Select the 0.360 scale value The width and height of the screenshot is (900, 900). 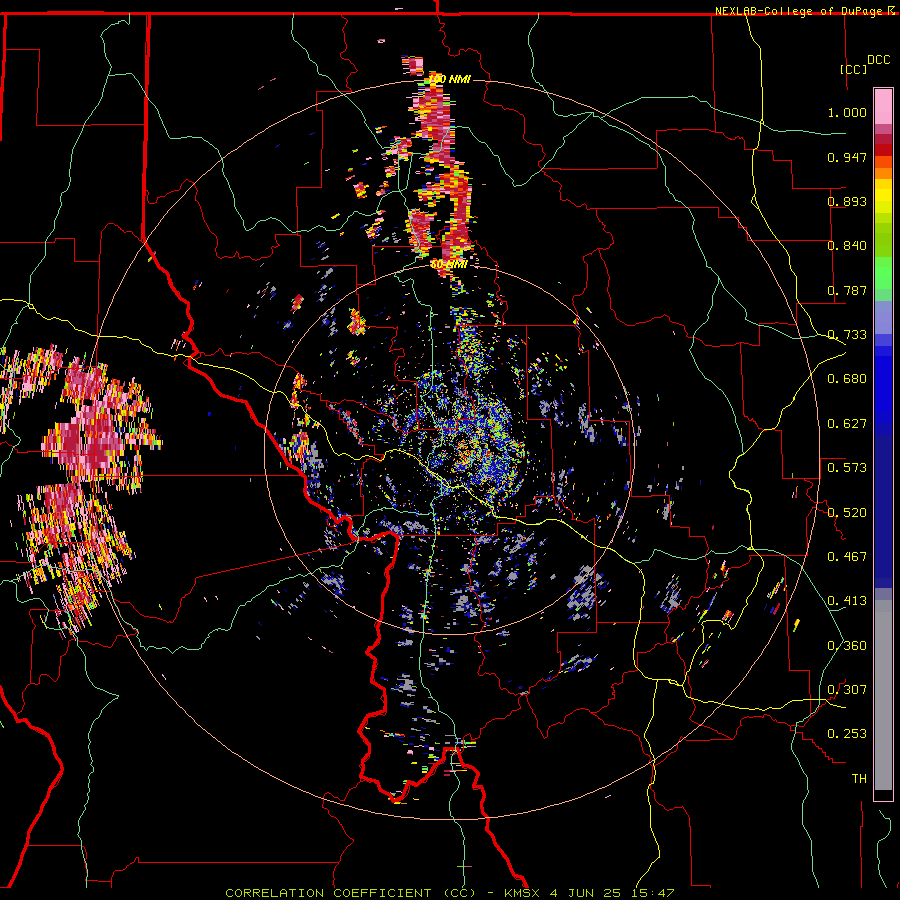point(847,646)
